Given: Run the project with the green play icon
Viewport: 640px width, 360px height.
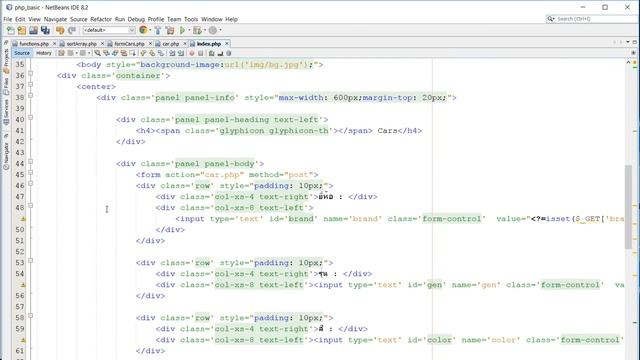Looking at the screenshot, I should tap(182, 30).
